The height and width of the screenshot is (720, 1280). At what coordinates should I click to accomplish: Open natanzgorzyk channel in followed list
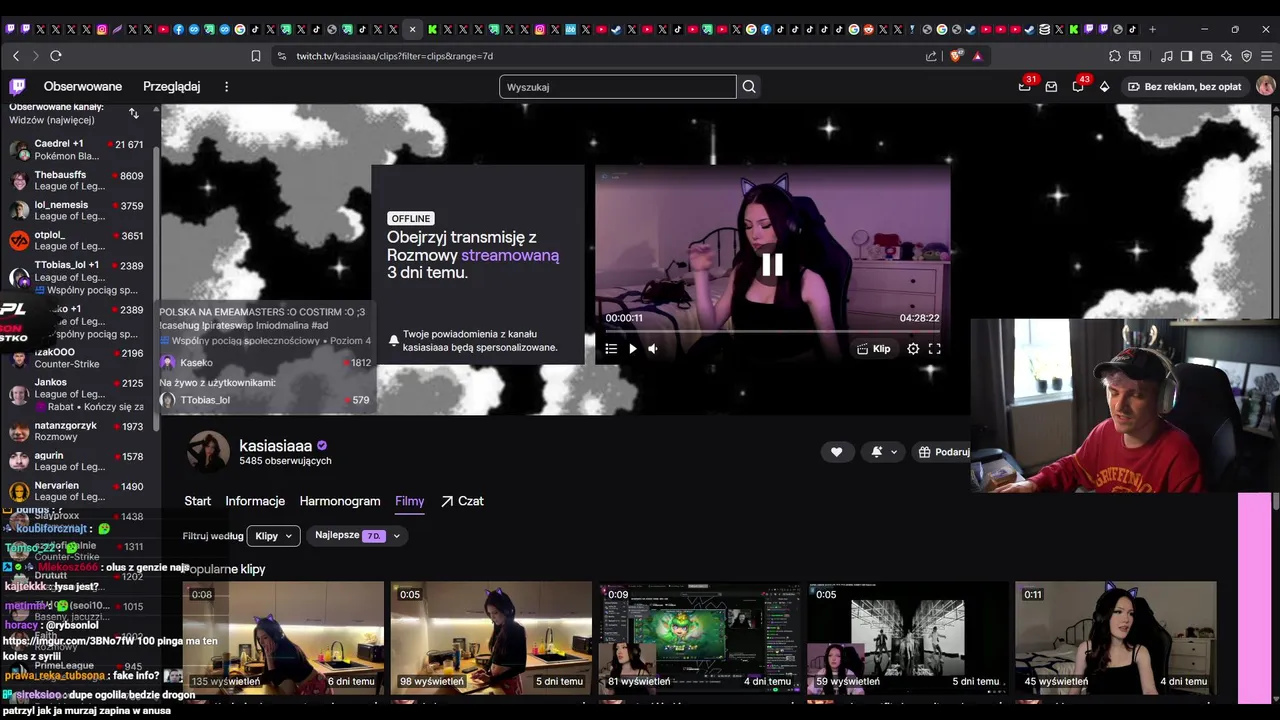pyautogui.click(x=77, y=431)
